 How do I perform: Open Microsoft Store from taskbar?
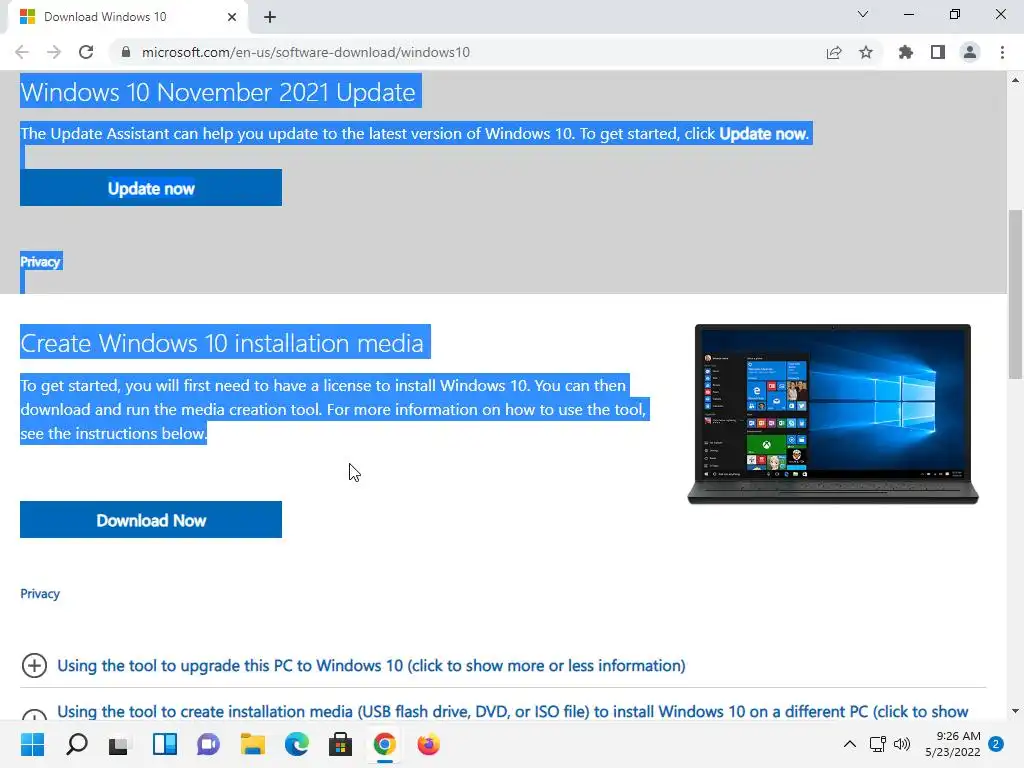point(340,744)
